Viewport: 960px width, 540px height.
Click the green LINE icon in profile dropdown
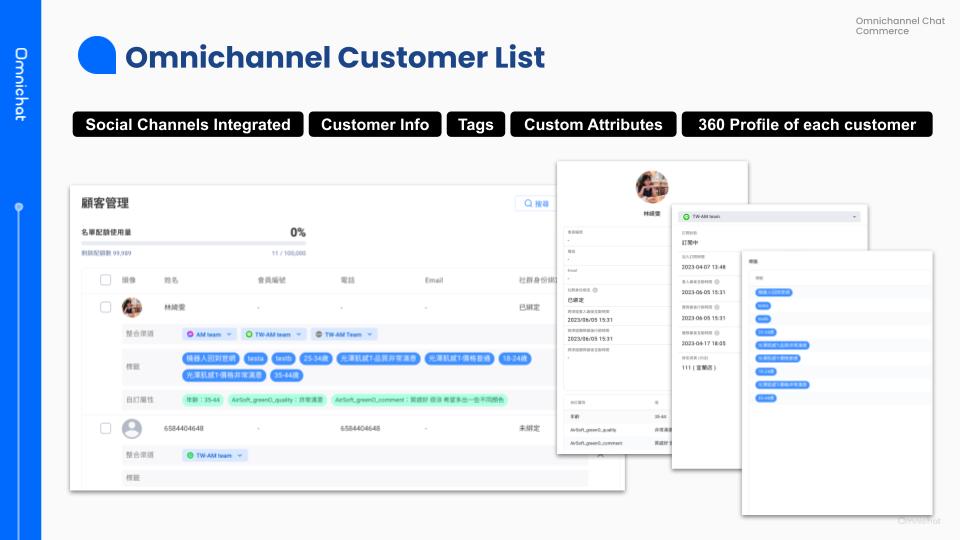(x=685, y=216)
